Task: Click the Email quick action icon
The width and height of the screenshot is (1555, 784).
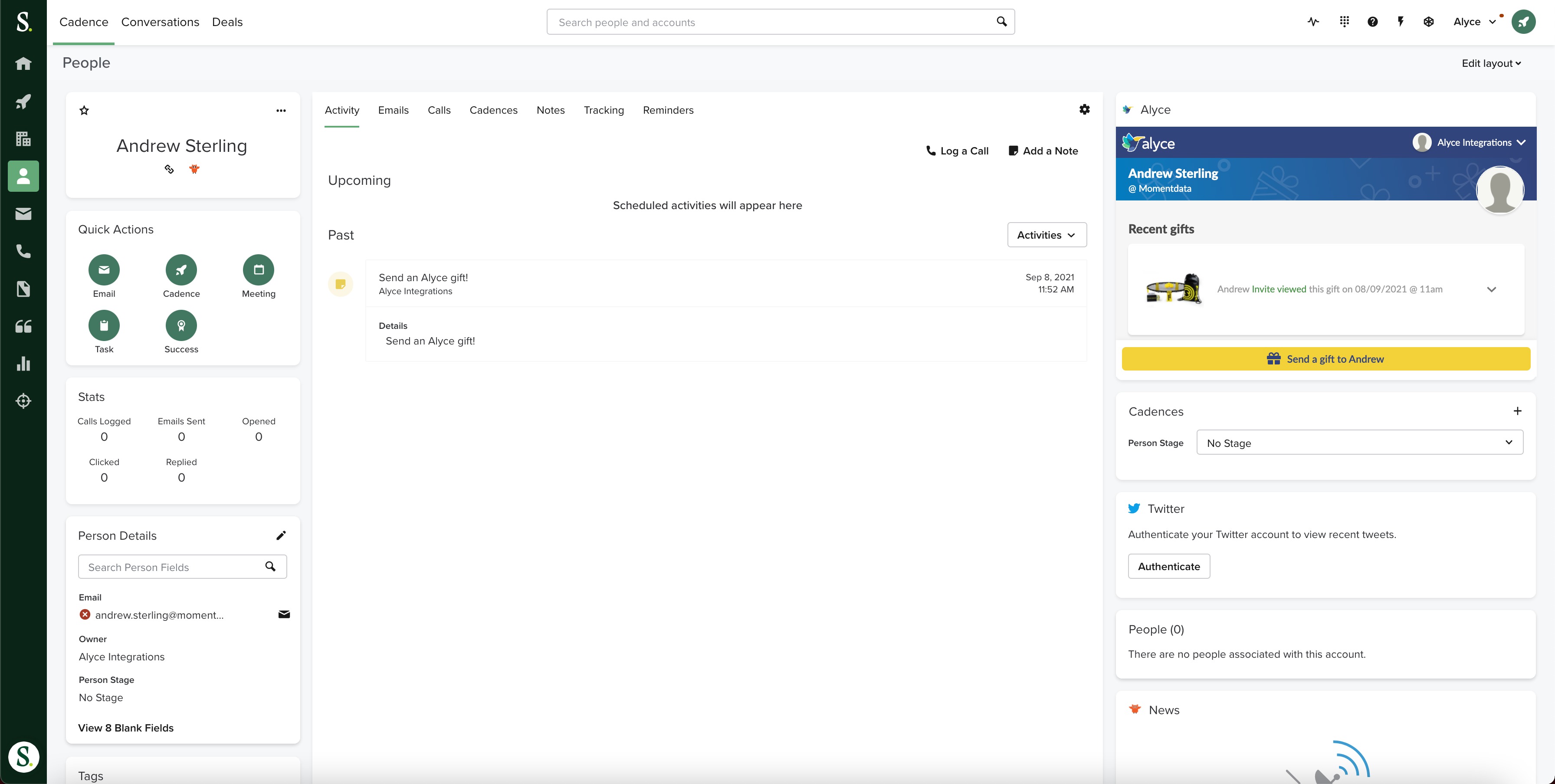Action: pyautogui.click(x=104, y=270)
